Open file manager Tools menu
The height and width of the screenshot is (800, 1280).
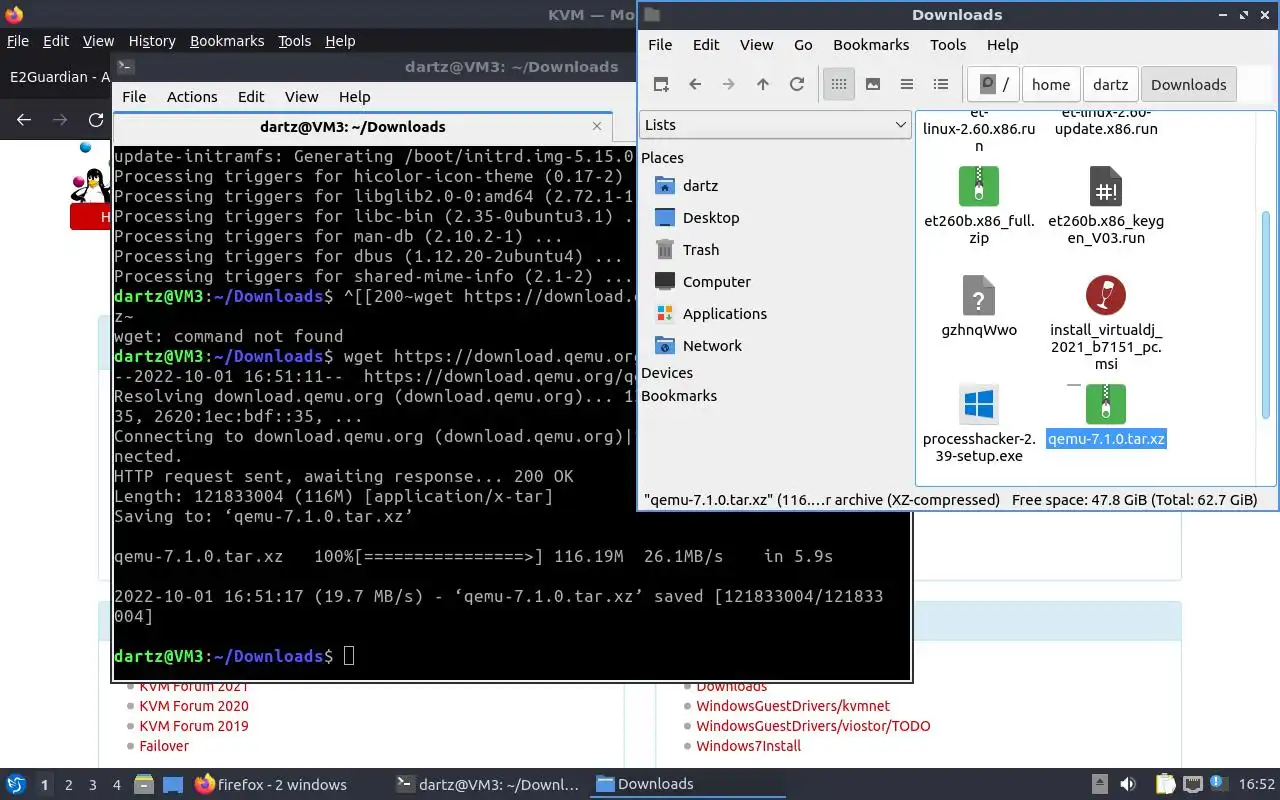coord(948,45)
